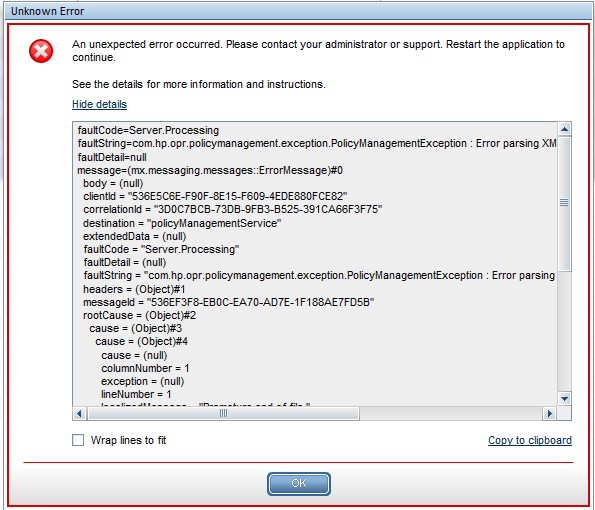Click the correlationId line in details
Screen dimensions: 595x510
click(x=233, y=209)
